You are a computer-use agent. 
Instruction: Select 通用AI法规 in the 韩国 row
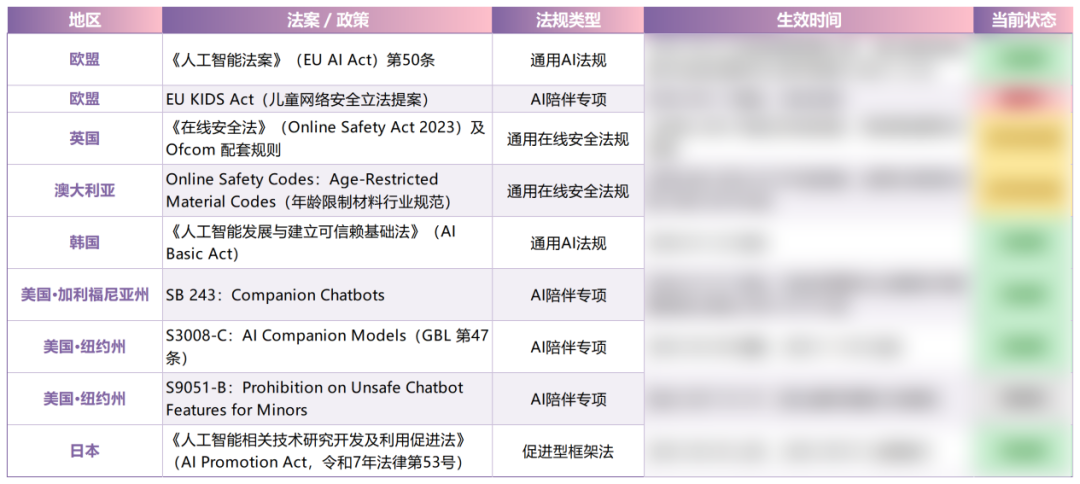coord(568,243)
